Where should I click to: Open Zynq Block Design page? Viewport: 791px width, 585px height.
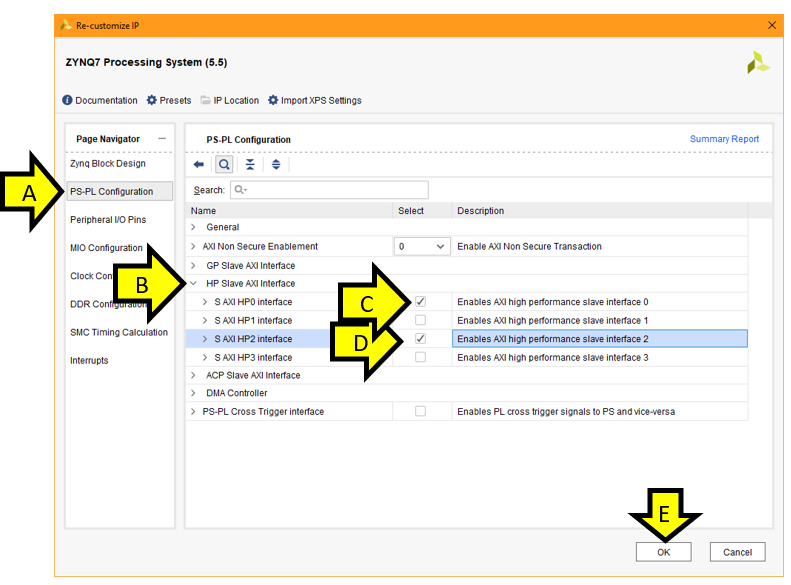pyautogui.click(x=107, y=163)
